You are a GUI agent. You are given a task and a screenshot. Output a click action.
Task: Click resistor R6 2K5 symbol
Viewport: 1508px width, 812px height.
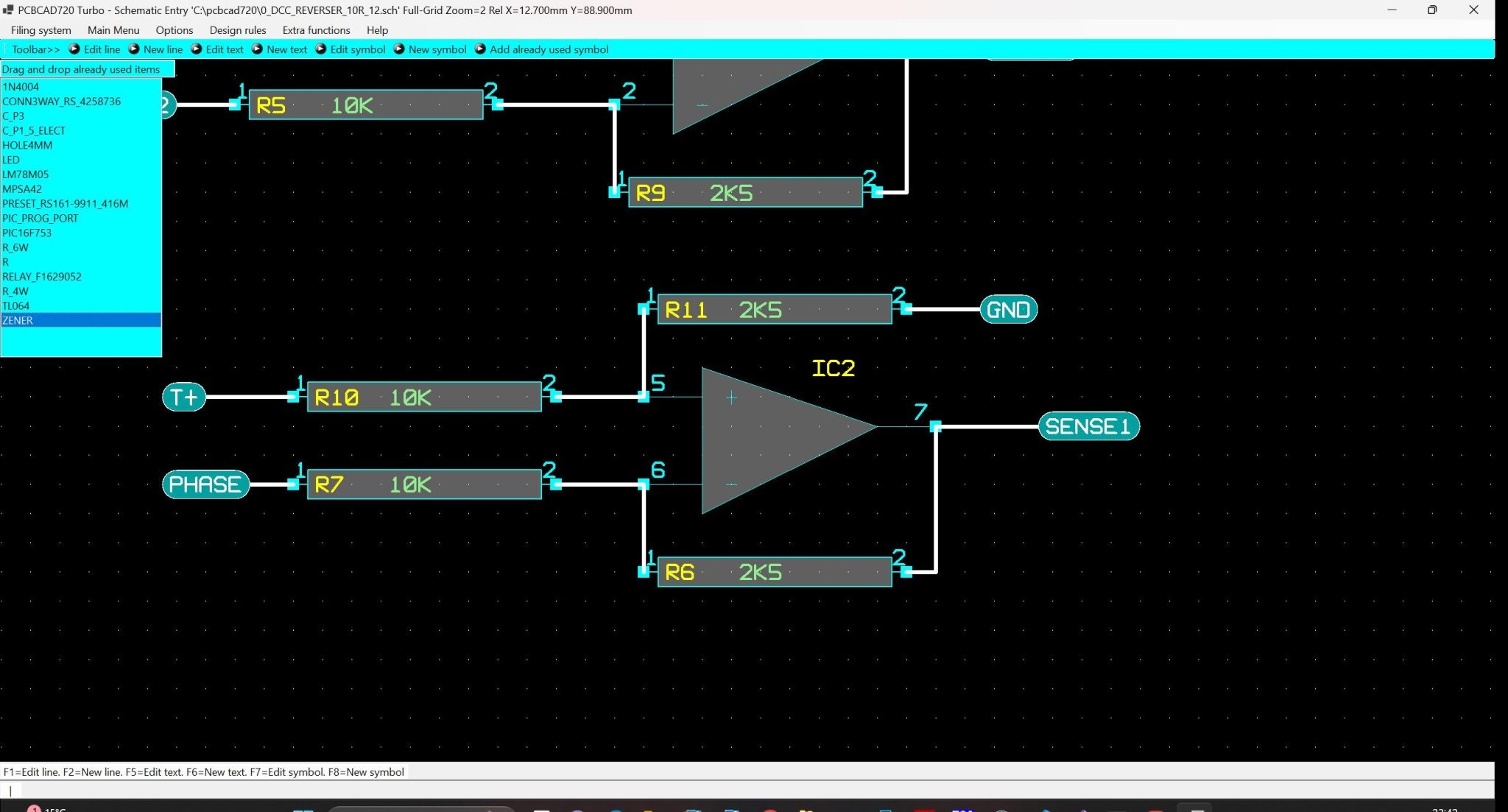tap(775, 572)
